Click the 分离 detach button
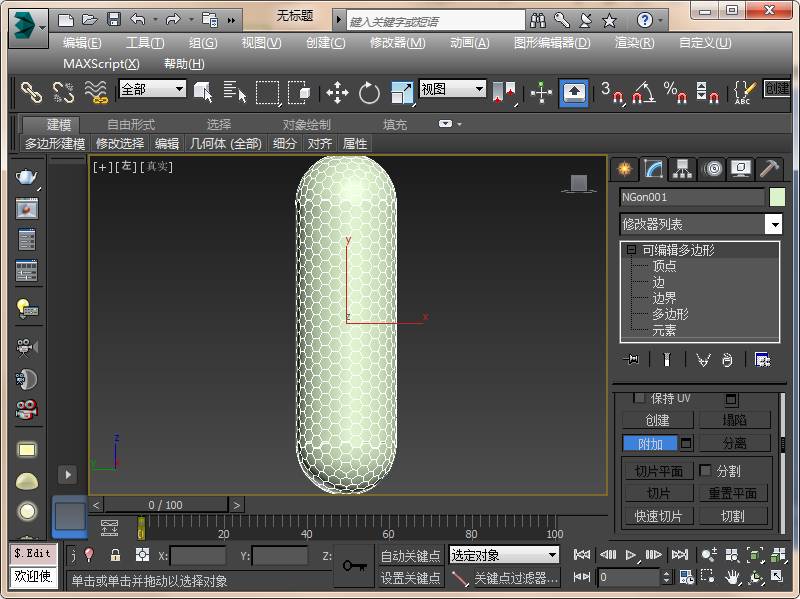Screen dimensions: 800x599 click(x=734, y=443)
